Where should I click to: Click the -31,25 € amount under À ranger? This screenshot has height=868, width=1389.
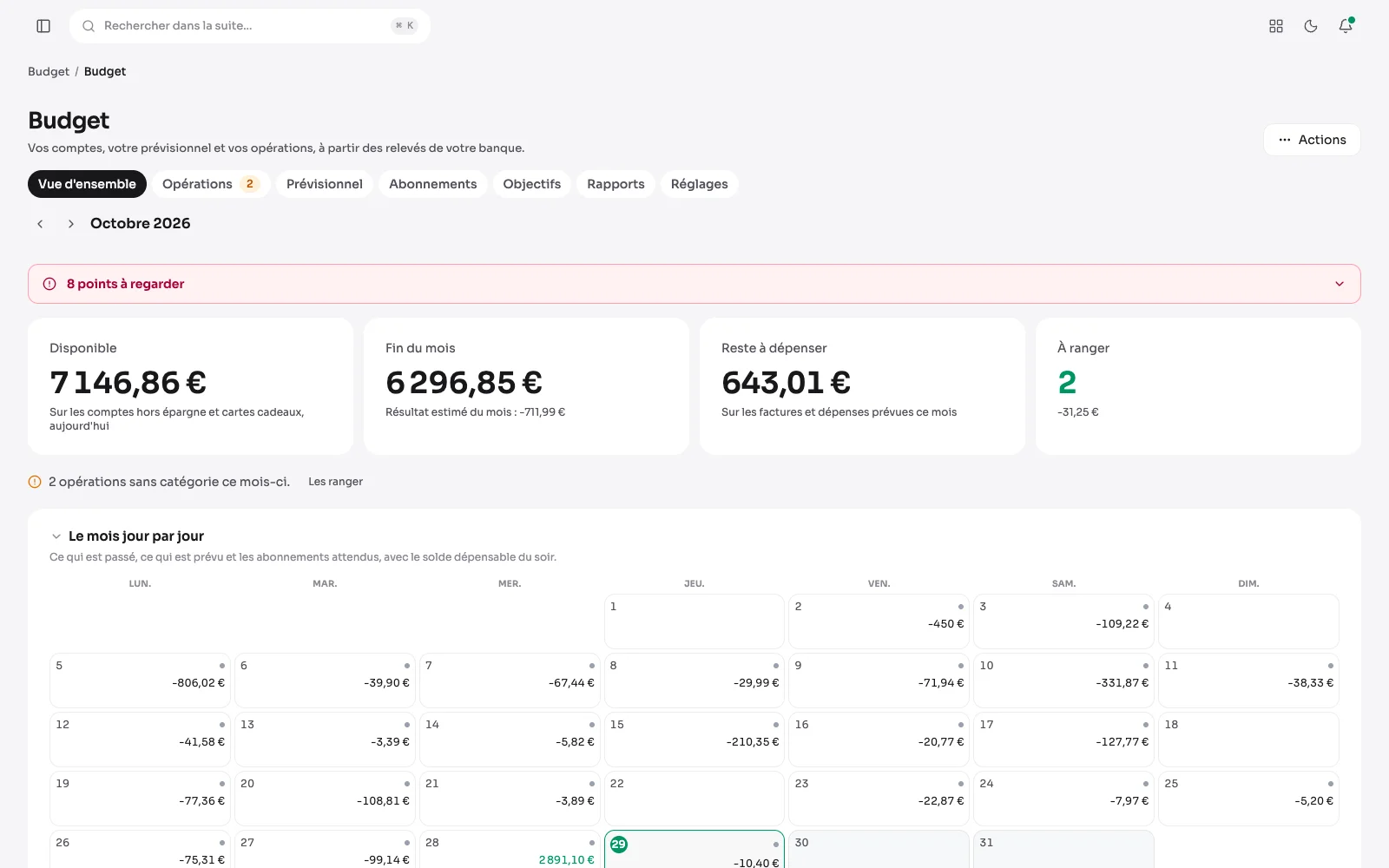(x=1078, y=412)
